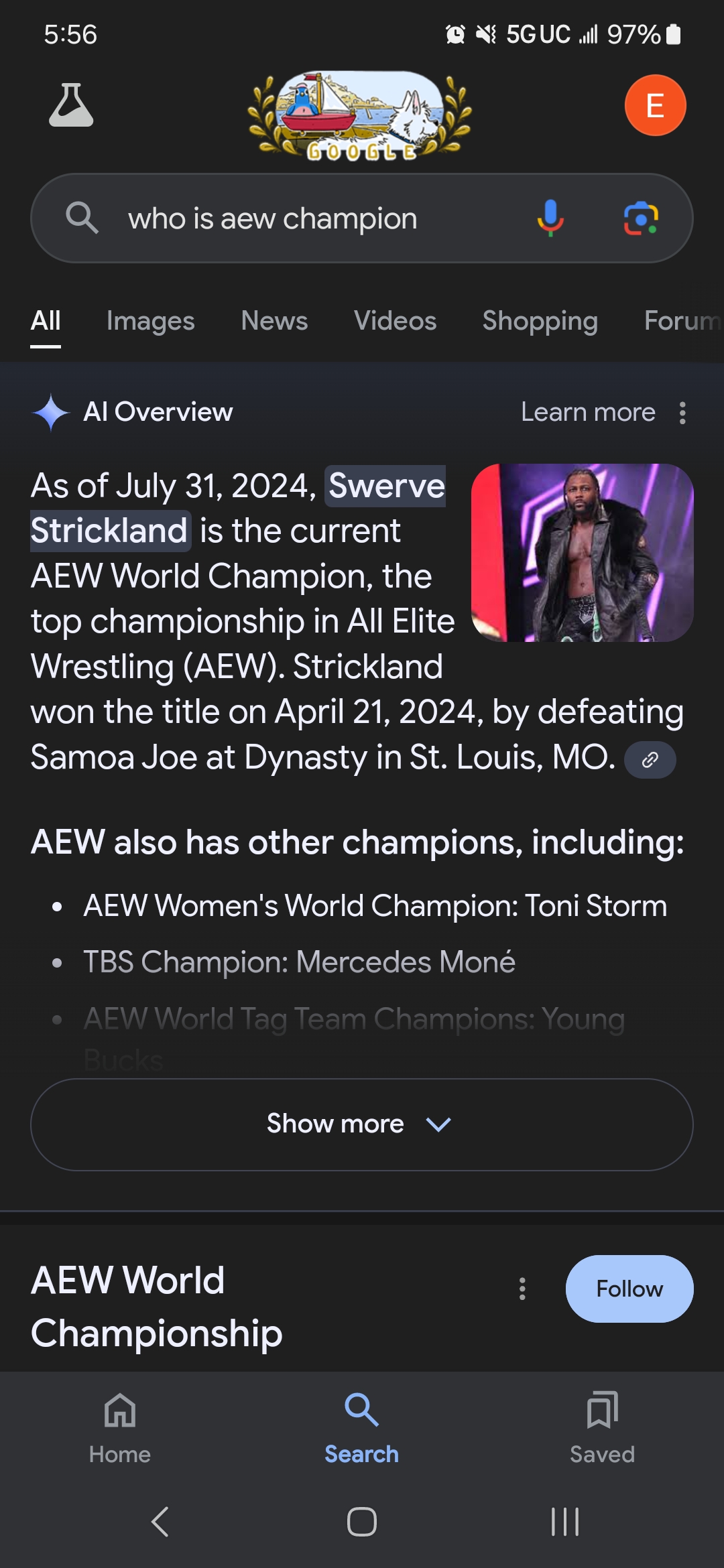Expand AI Overview with Show more
Image resolution: width=724 pixels, height=1568 pixels.
[362, 1124]
